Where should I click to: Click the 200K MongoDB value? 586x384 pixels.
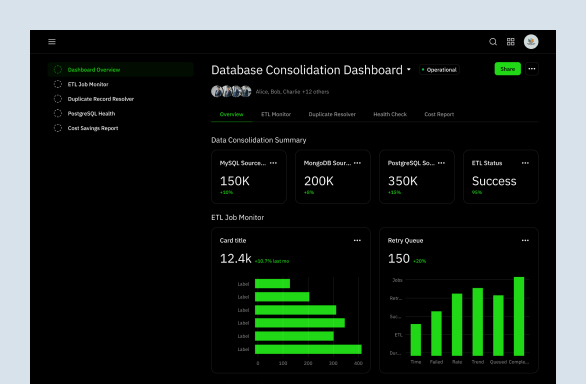tap(318, 181)
